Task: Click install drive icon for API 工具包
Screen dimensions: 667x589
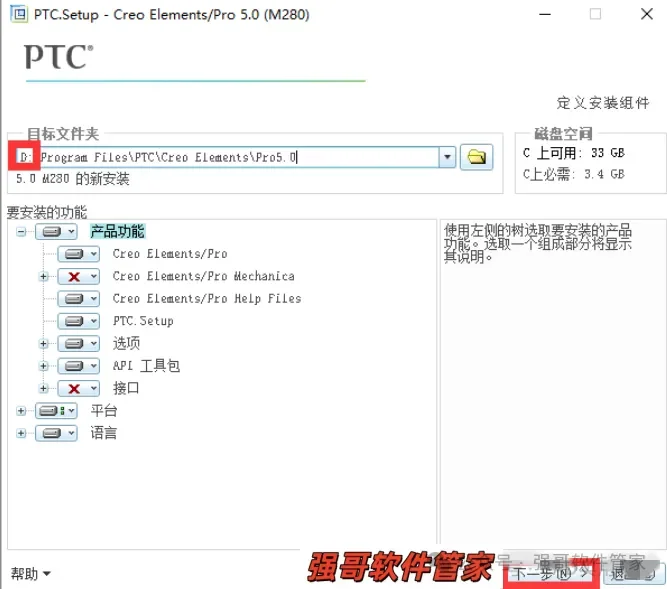Action: 74,366
